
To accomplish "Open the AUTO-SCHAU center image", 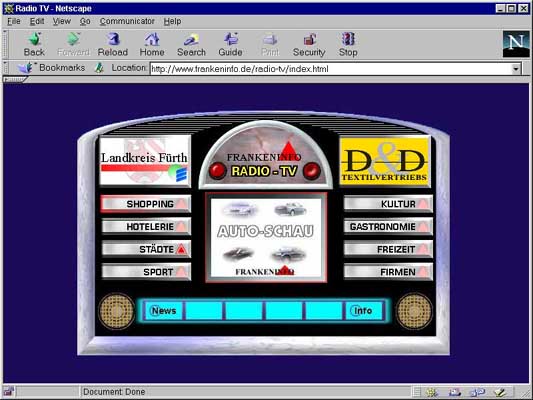I will point(266,237).
